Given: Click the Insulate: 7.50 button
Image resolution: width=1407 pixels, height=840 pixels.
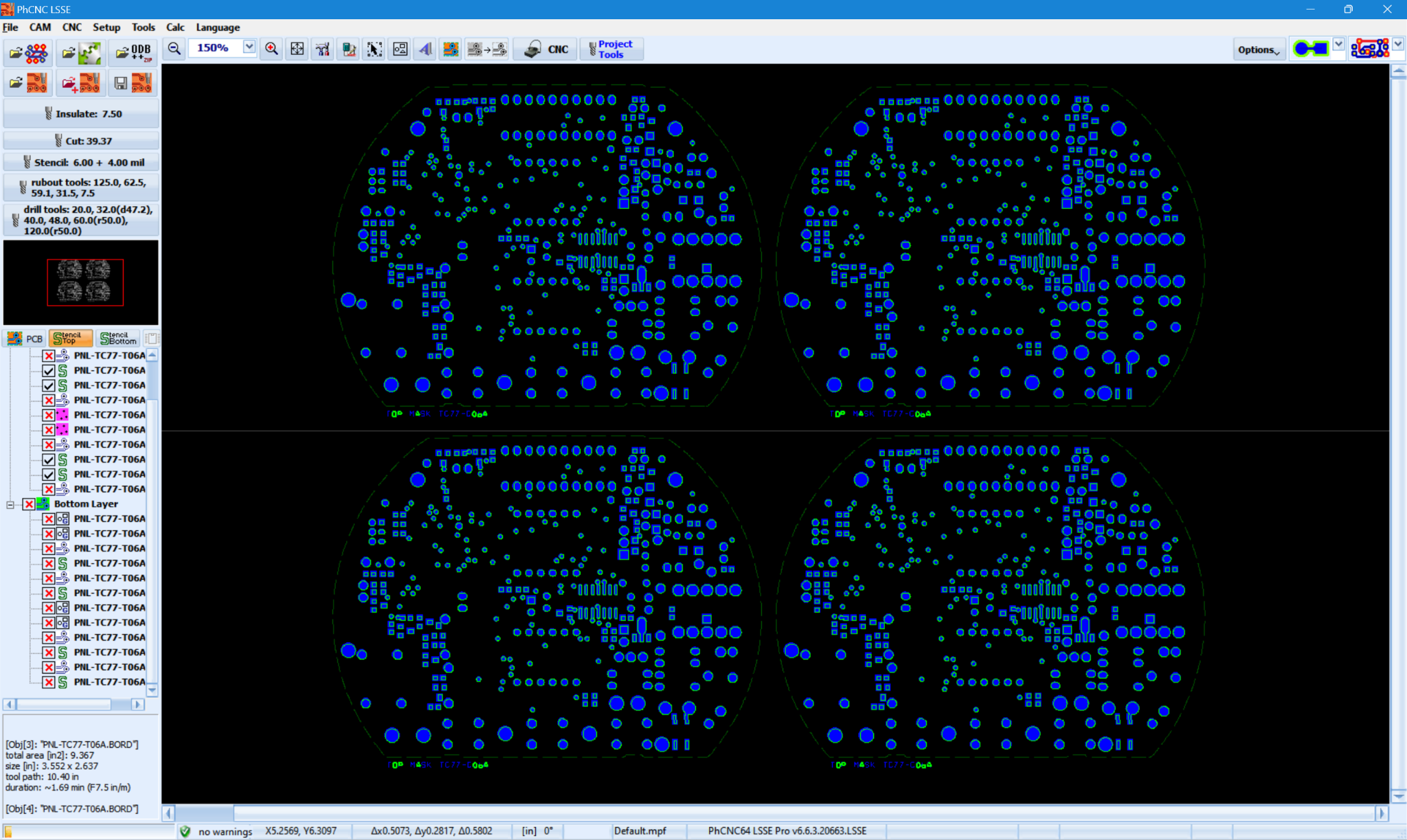Looking at the screenshot, I should coord(81,114).
